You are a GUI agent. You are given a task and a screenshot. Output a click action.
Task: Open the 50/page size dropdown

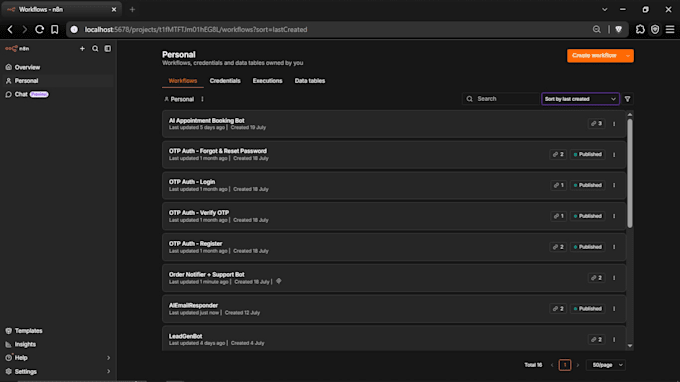tap(606, 365)
